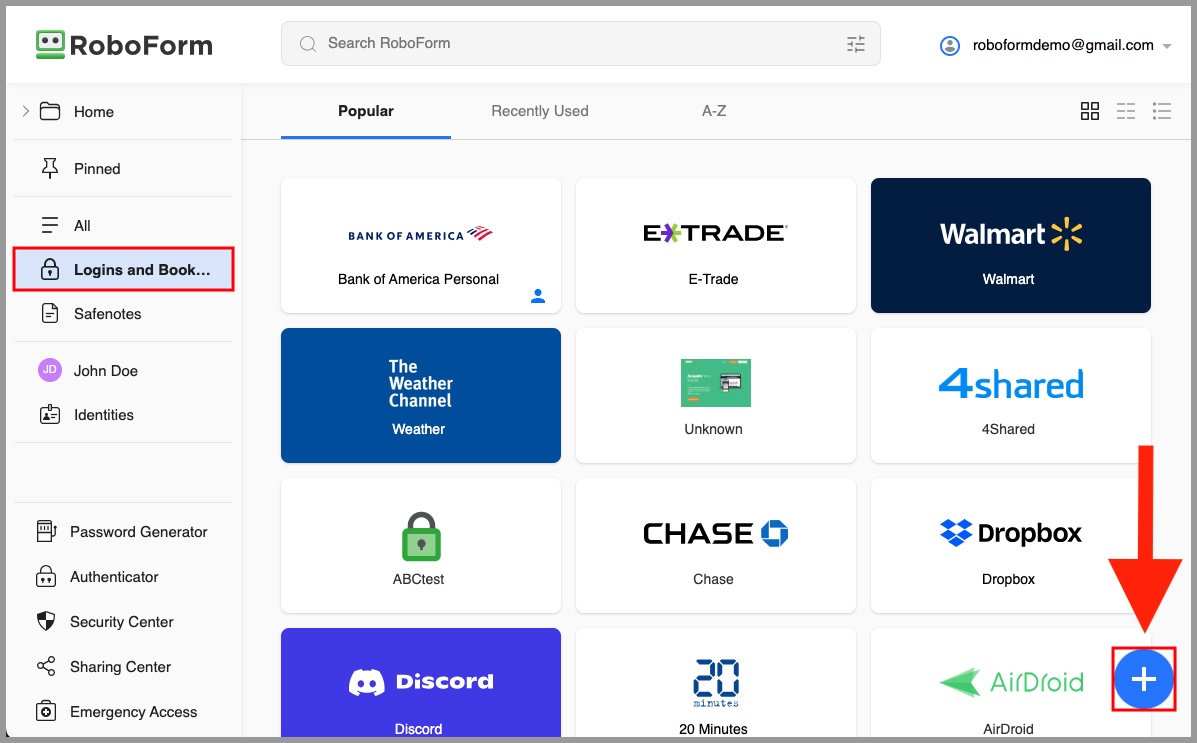Image resolution: width=1197 pixels, height=743 pixels.
Task: Open the Security Center
Action: pos(119,621)
